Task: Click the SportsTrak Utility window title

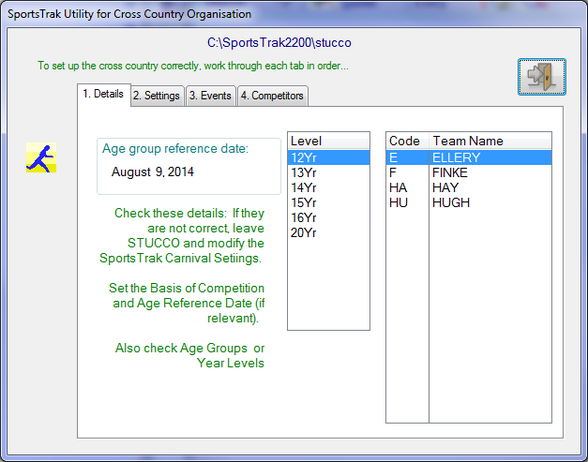Action: coord(129,14)
